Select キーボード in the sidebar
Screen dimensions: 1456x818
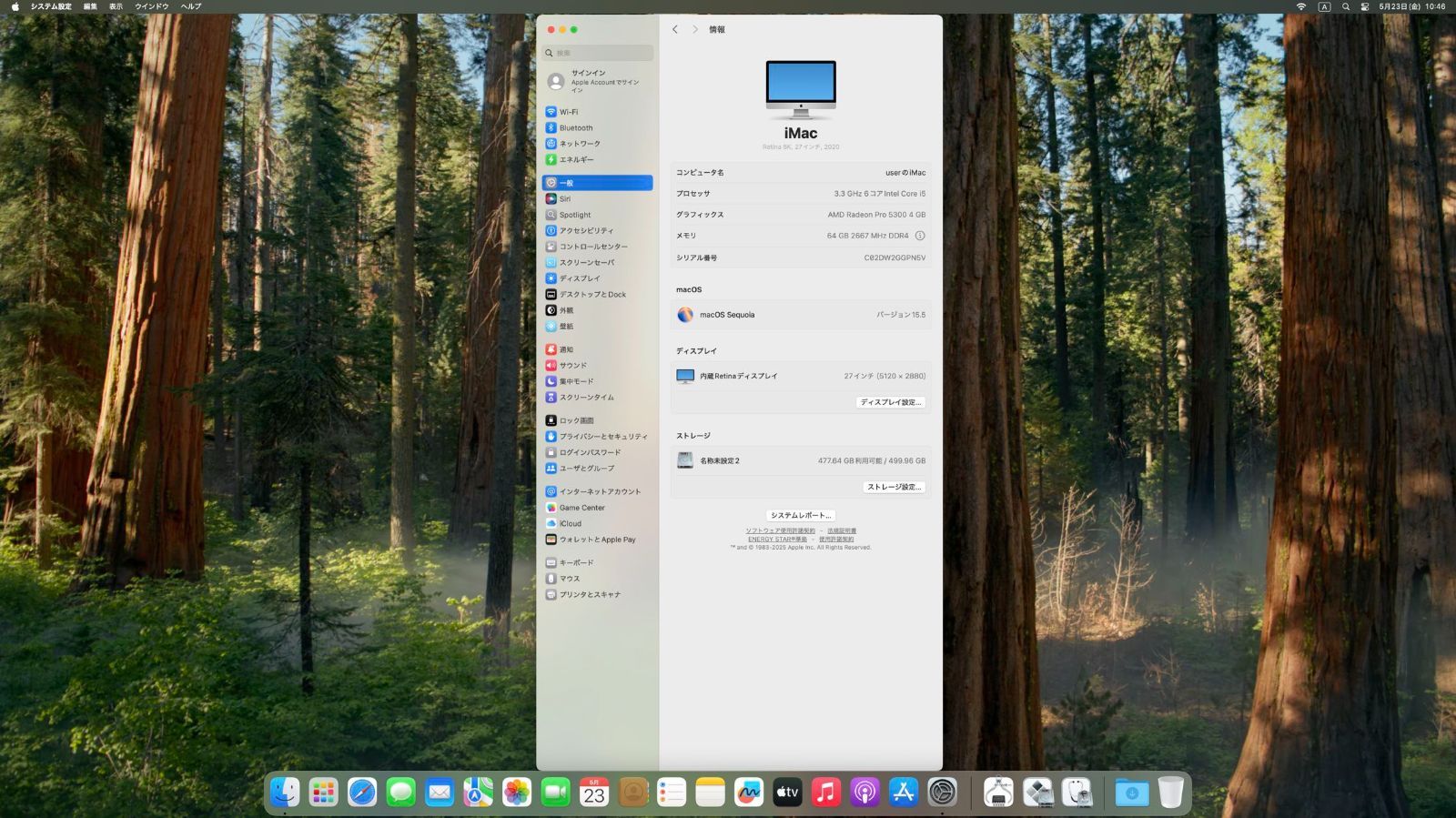tap(597, 562)
